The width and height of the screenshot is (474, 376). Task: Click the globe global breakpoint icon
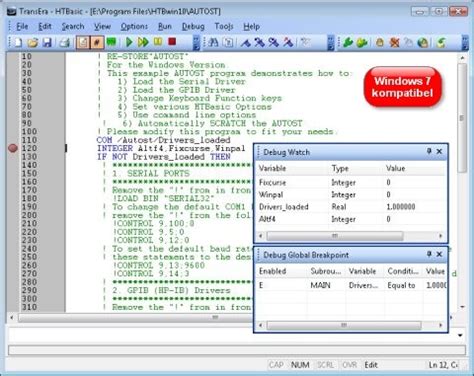click(x=423, y=43)
